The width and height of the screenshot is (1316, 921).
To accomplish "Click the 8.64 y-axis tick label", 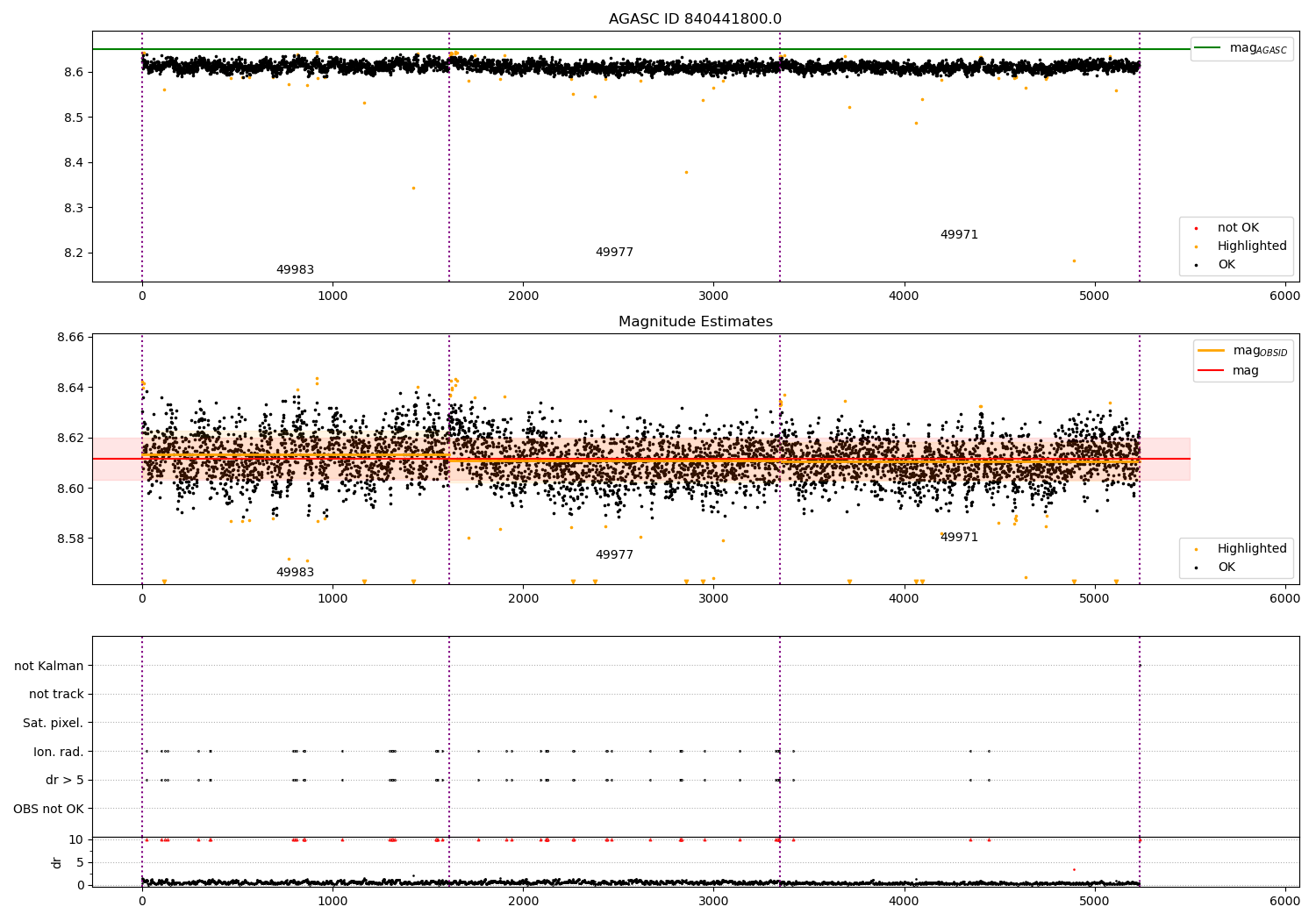I will click(72, 388).
